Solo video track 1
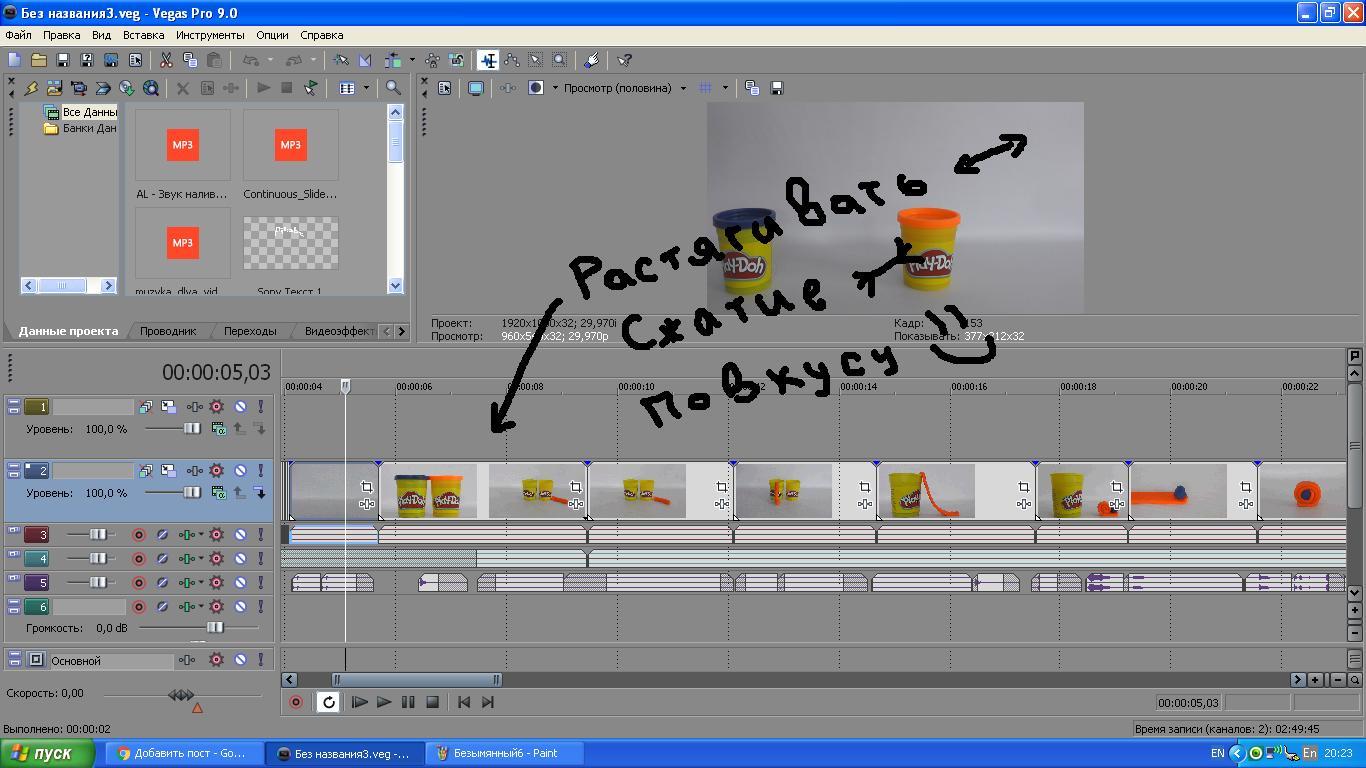Viewport: 1366px width, 768px height. [x=261, y=407]
